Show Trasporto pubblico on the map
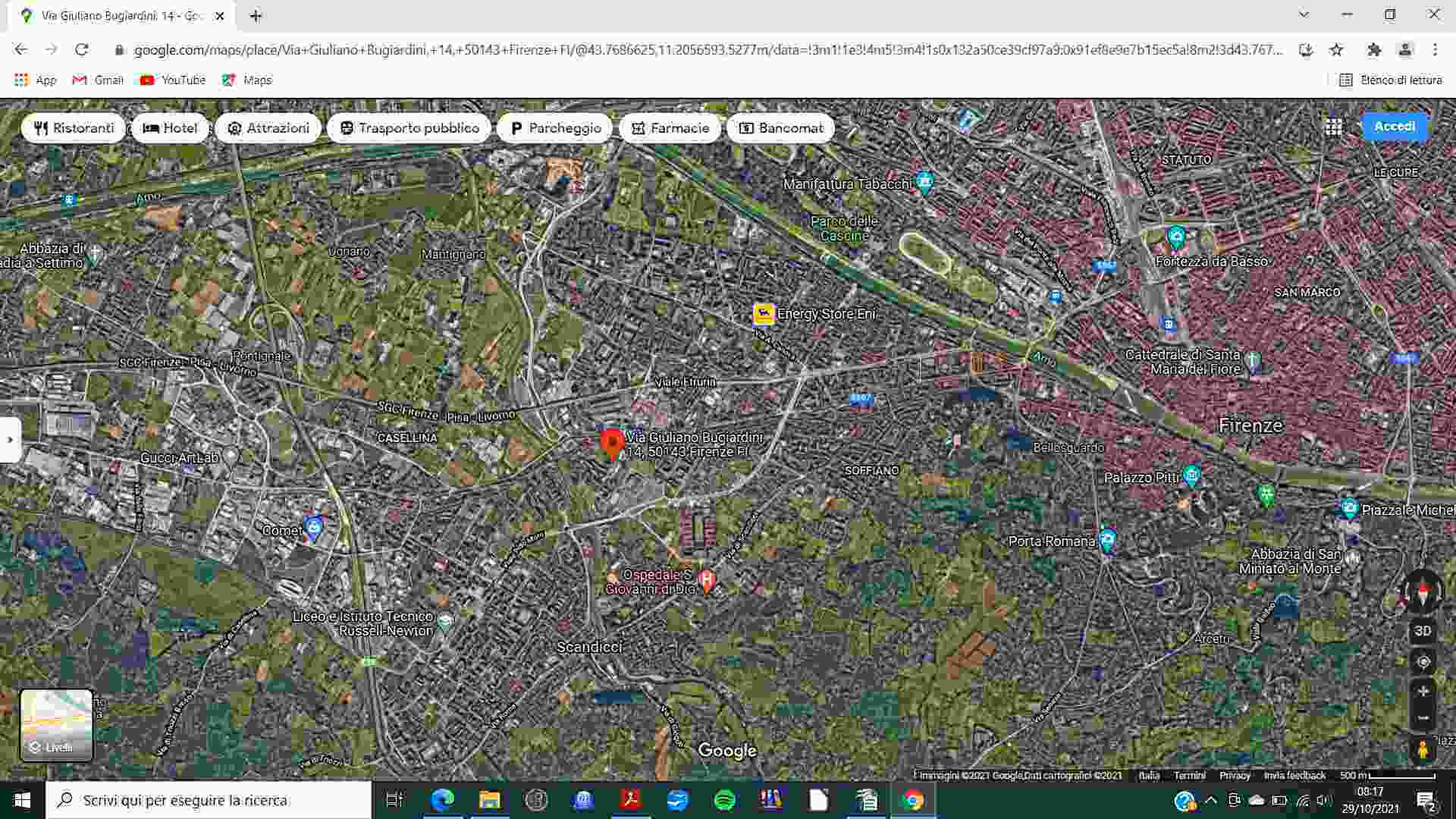 coord(409,128)
